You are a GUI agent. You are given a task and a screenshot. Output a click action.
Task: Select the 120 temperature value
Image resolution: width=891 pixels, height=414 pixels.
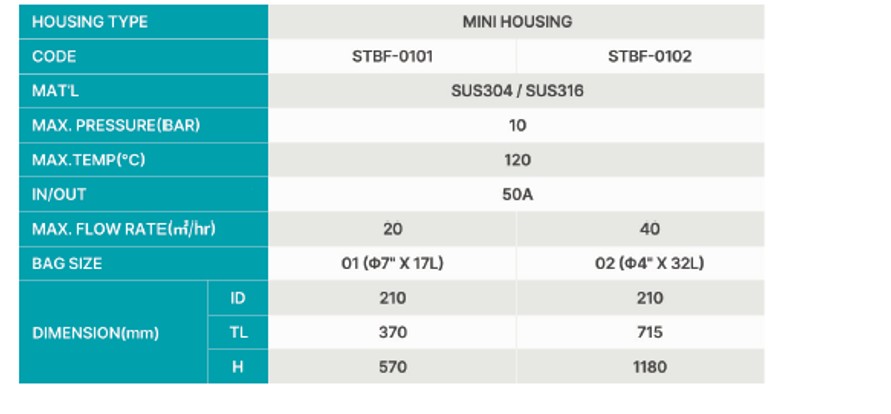[x=517, y=160]
